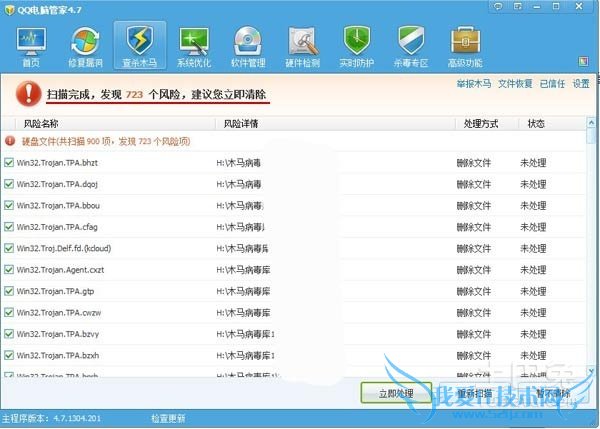Screen dimensions: 600x429
Task: Click scrollbar down arrow of risk list
Action: pos(591,371)
